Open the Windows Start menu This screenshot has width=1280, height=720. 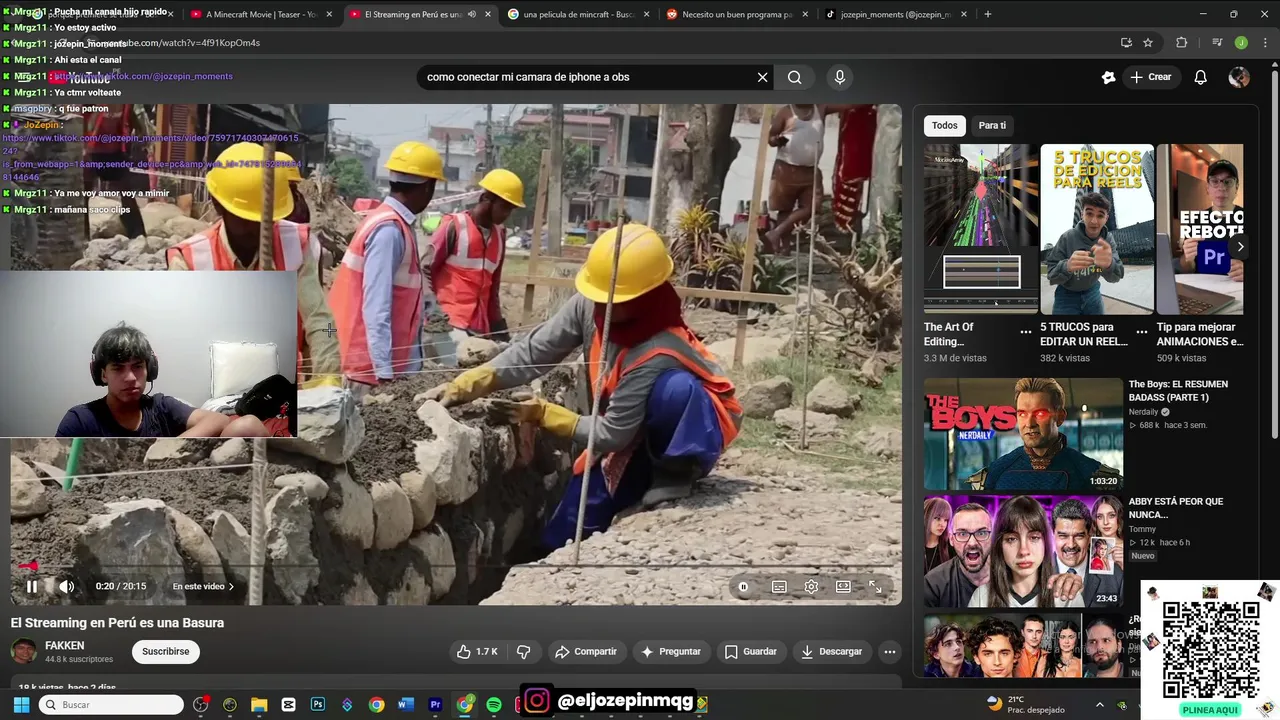(21, 705)
